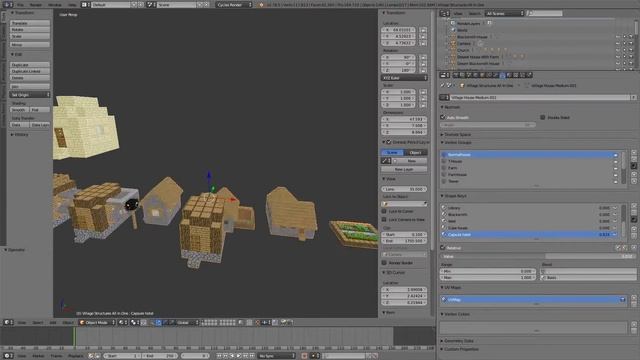The width and height of the screenshot is (640, 360).
Task: Toggle the Grease Pencil Layers checkbox
Action: 389,142
